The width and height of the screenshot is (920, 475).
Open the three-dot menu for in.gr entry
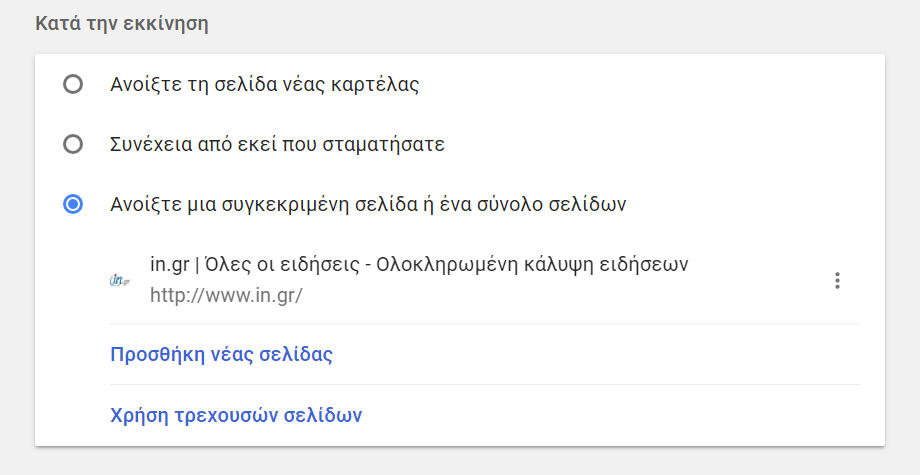pyautogui.click(x=837, y=281)
